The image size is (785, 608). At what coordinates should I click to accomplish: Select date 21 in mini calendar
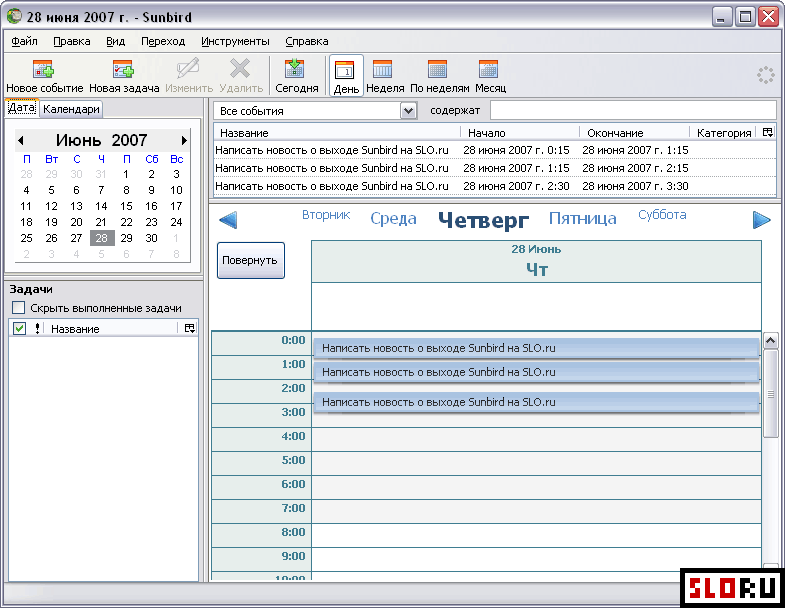click(x=101, y=222)
